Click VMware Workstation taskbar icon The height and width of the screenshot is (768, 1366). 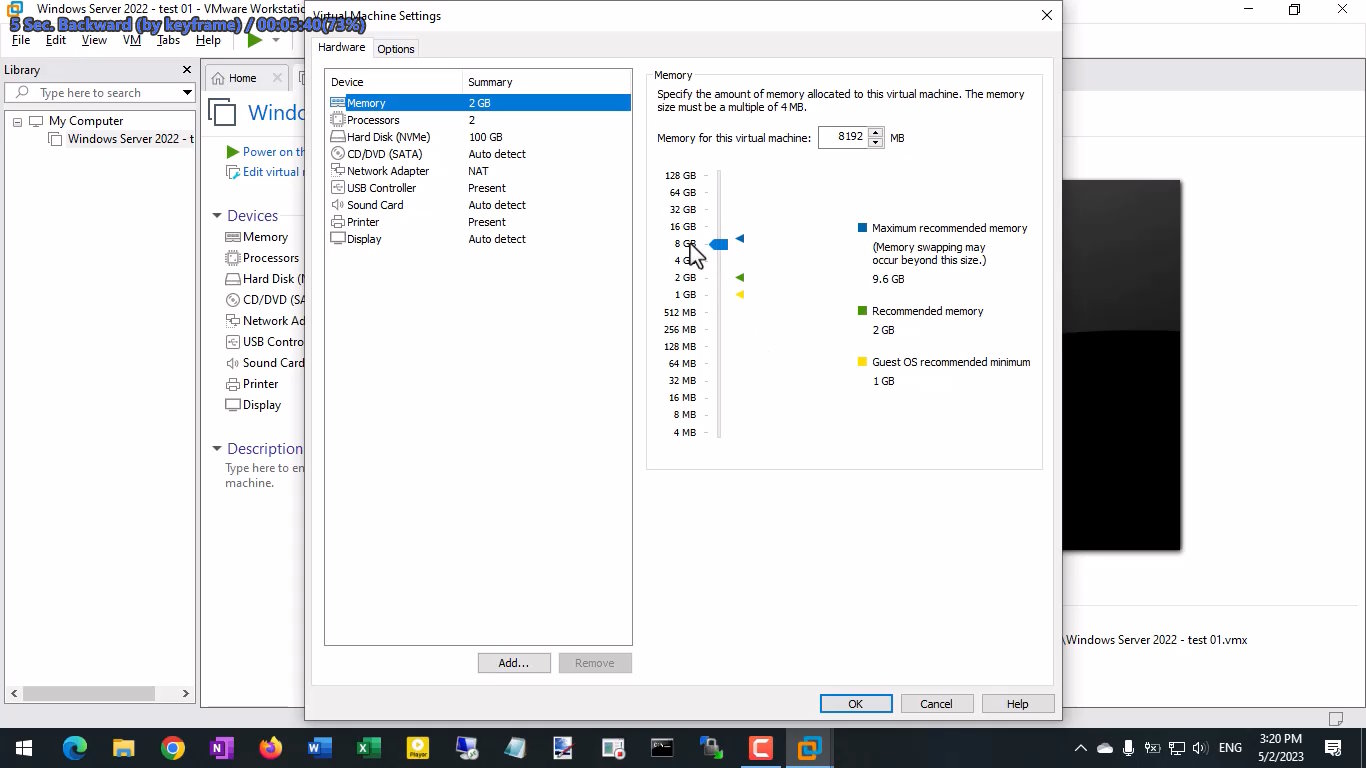coord(809,747)
